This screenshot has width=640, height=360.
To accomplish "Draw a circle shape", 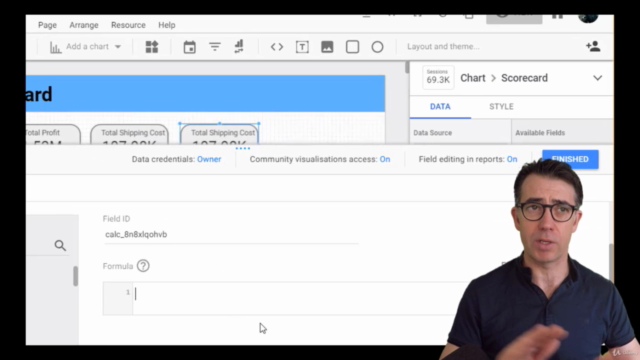I will coord(377,47).
